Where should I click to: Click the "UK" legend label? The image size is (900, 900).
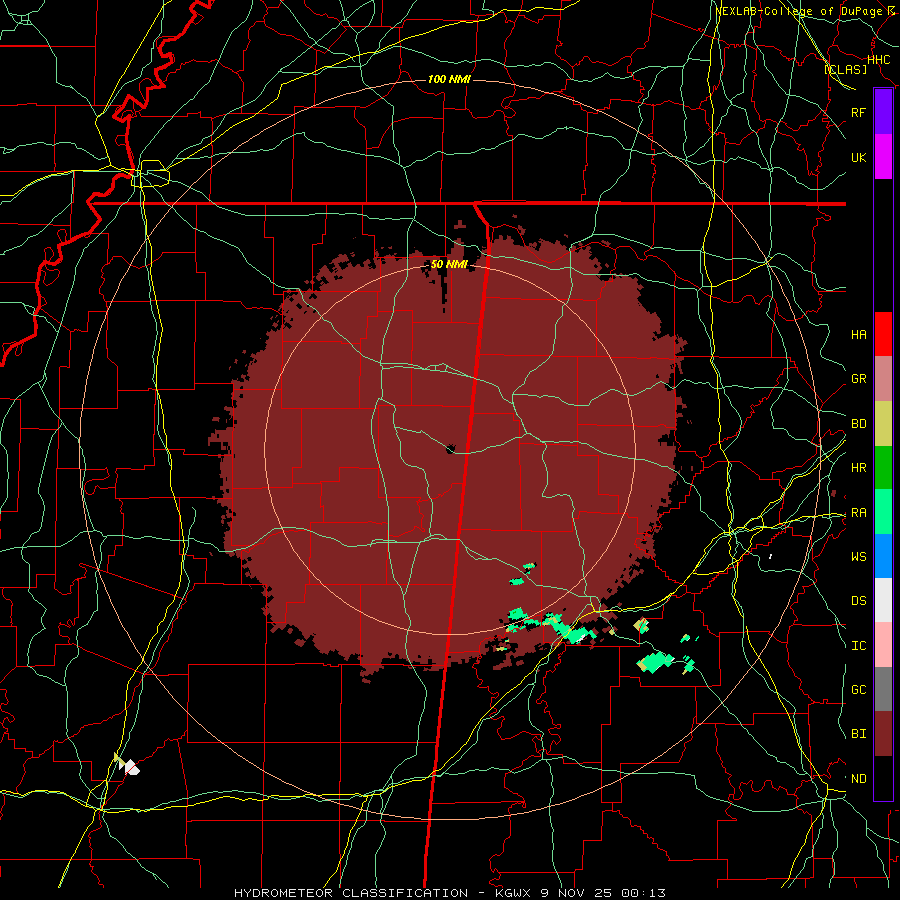click(x=858, y=157)
